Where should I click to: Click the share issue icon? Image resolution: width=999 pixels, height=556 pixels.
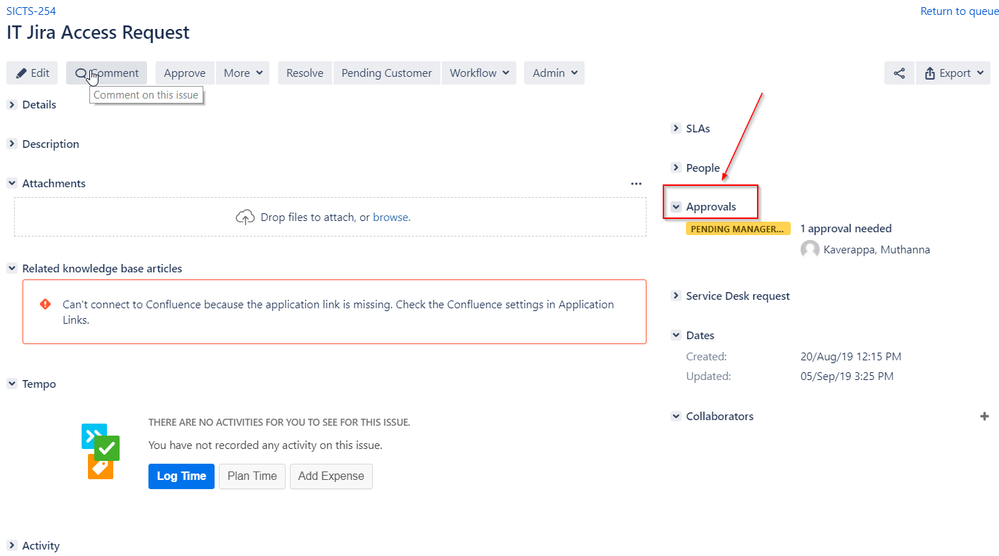click(x=899, y=73)
